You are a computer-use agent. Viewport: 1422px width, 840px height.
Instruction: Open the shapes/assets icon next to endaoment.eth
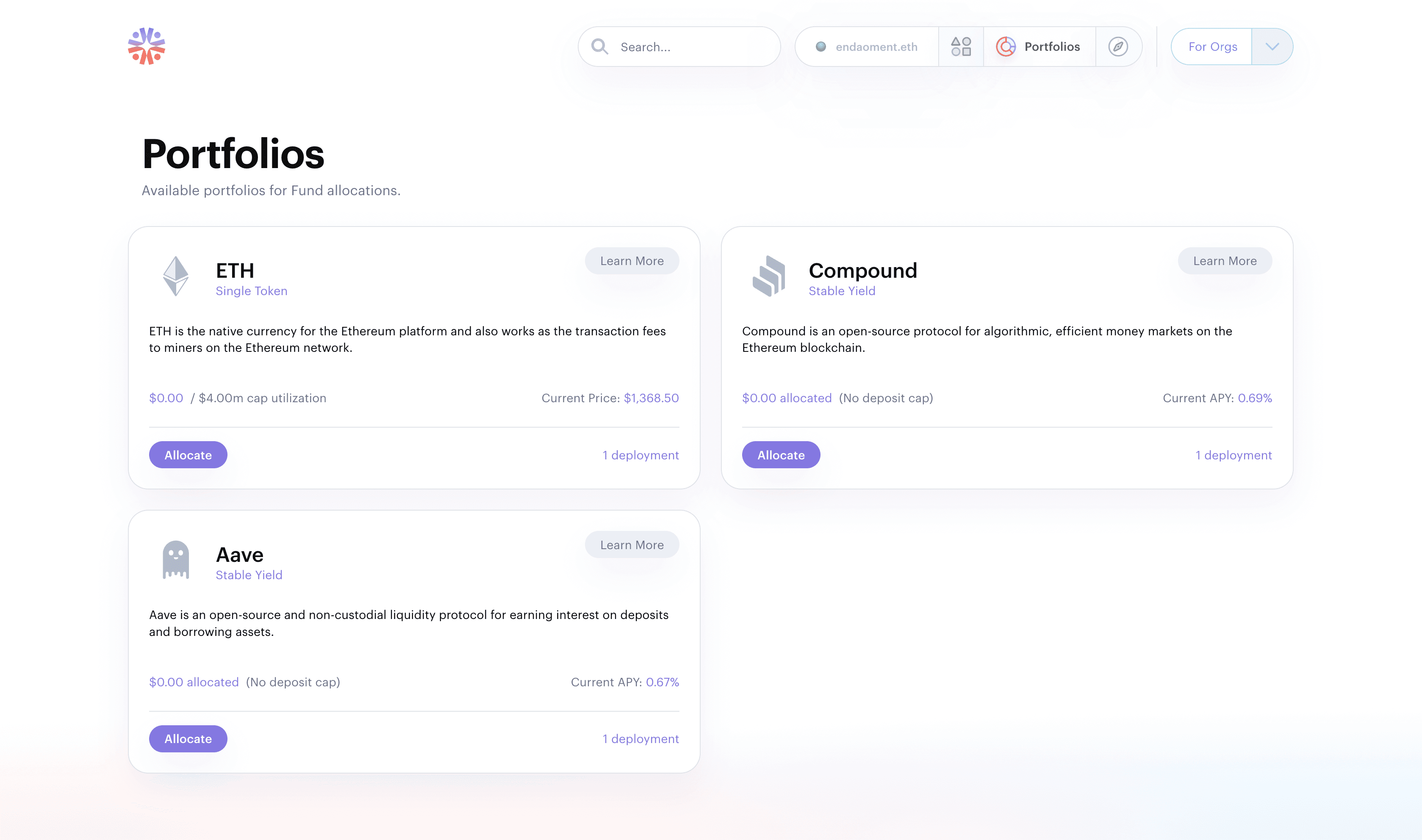pos(961,47)
